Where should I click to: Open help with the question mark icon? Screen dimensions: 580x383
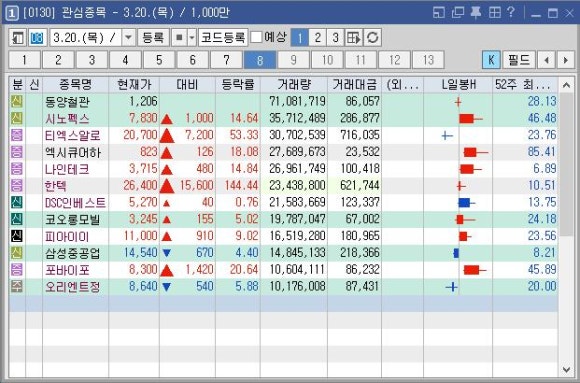pos(511,13)
